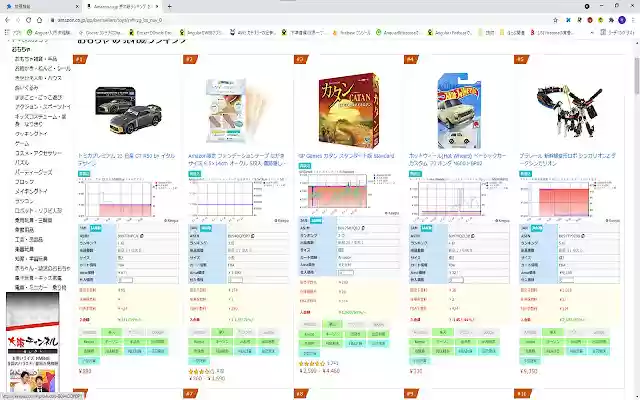640x400 pixels.
Task: Click the blue X extension icon
Action: click(568, 20)
